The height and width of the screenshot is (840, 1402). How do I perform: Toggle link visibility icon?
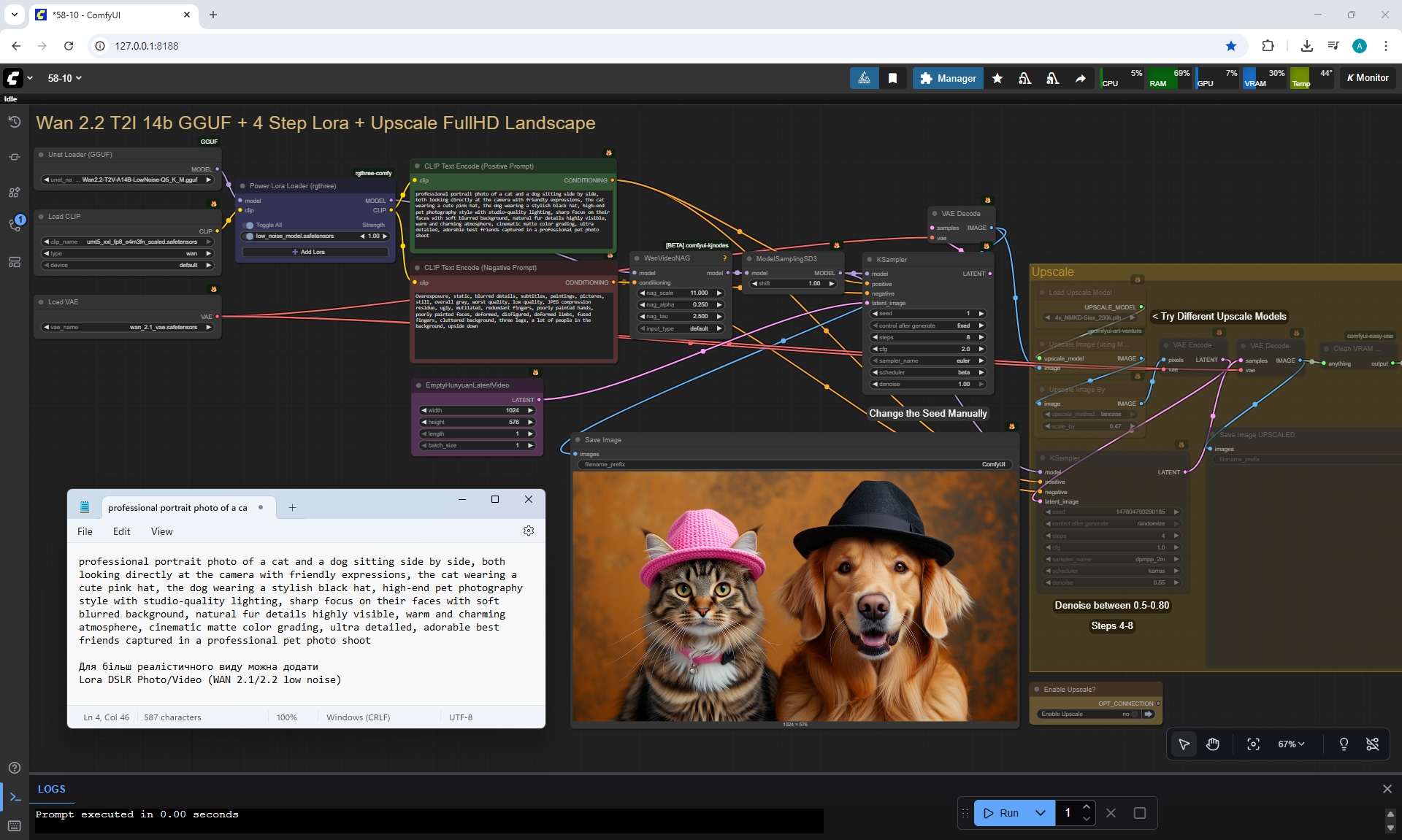(x=1372, y=744)
